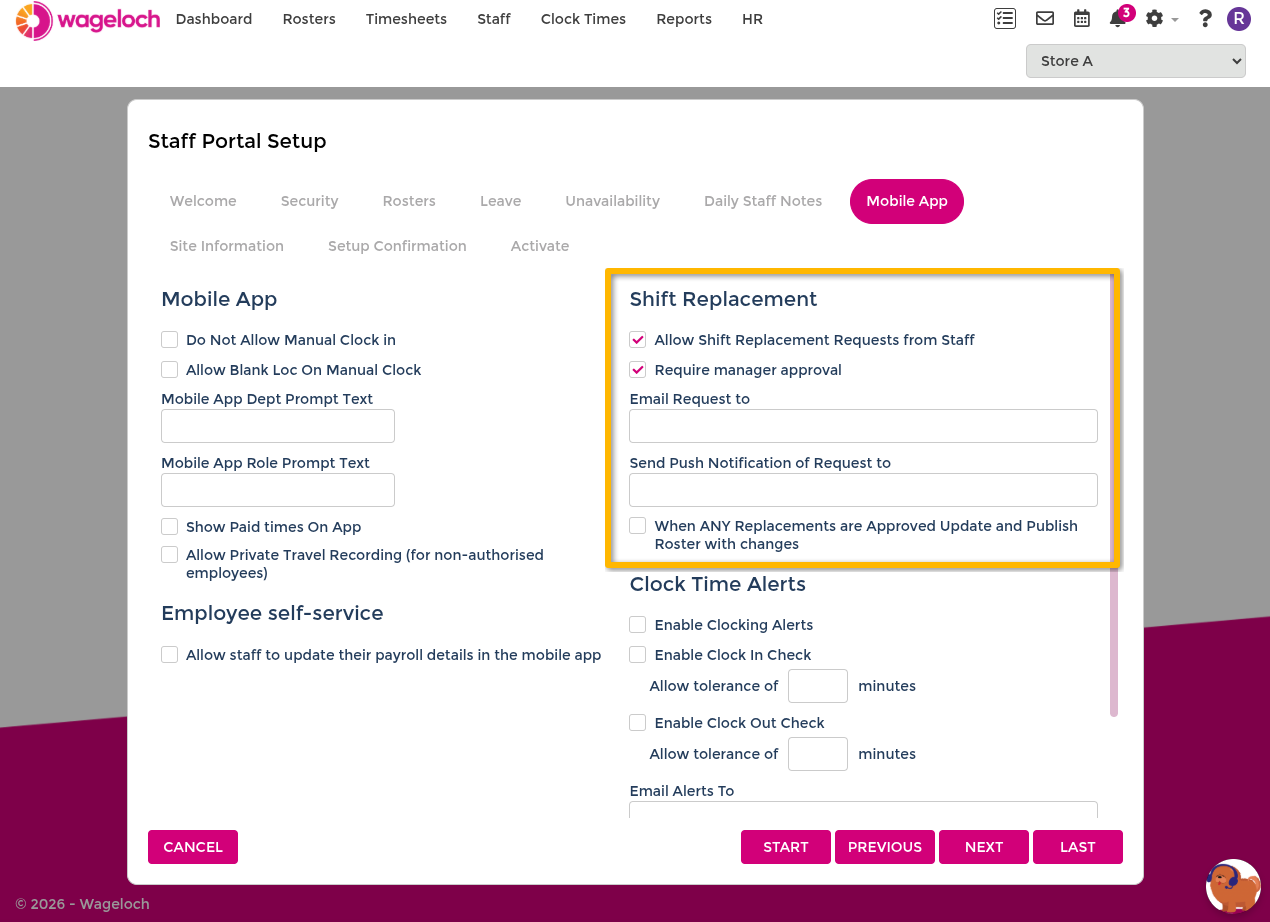Viewport: 1270px width, 922px height.
Task: Tick Do Not Allow Manual Clock in
Action: [170, 340]
